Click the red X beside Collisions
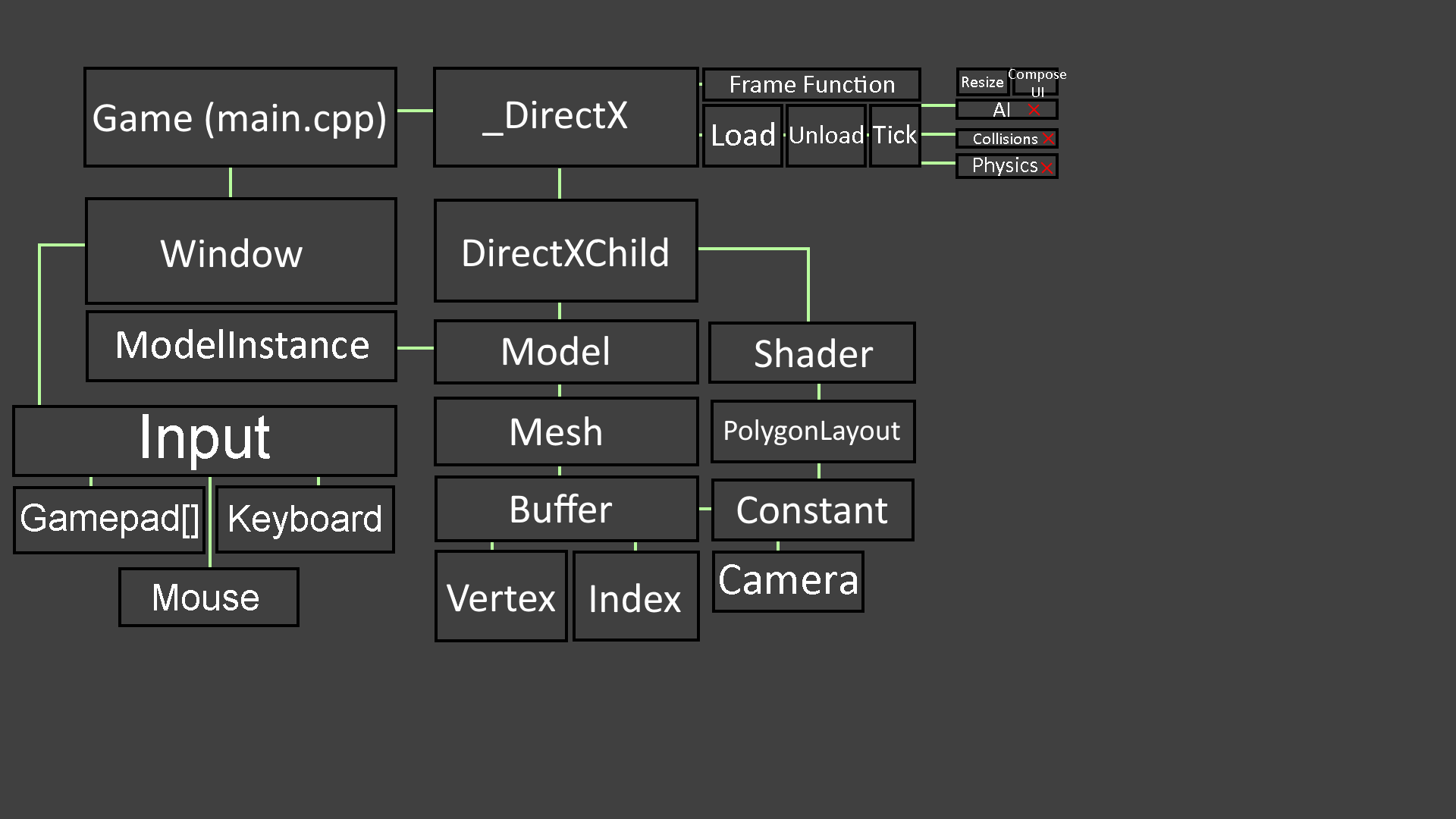This screenshot has width=1456, height=819. point(1049,139)
